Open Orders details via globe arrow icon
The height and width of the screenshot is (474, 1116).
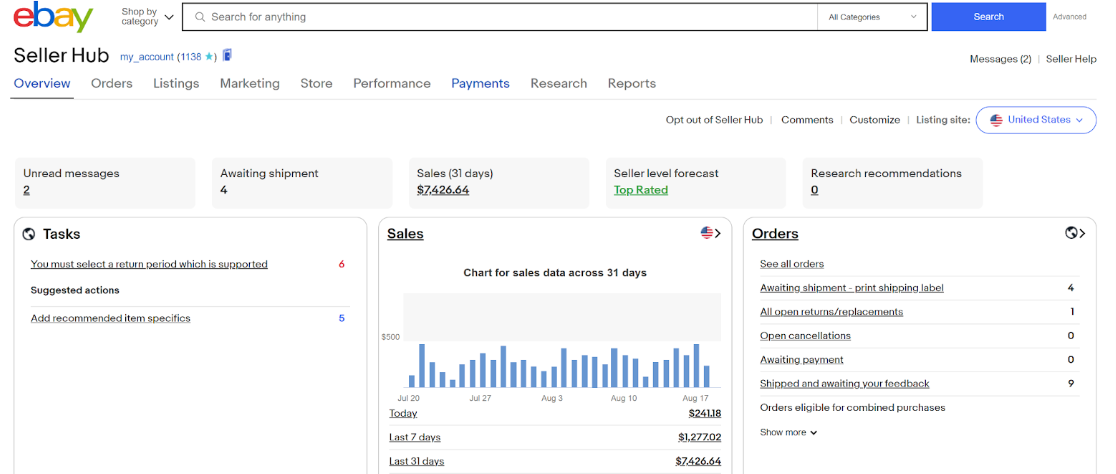click(x=1075, y=233)
